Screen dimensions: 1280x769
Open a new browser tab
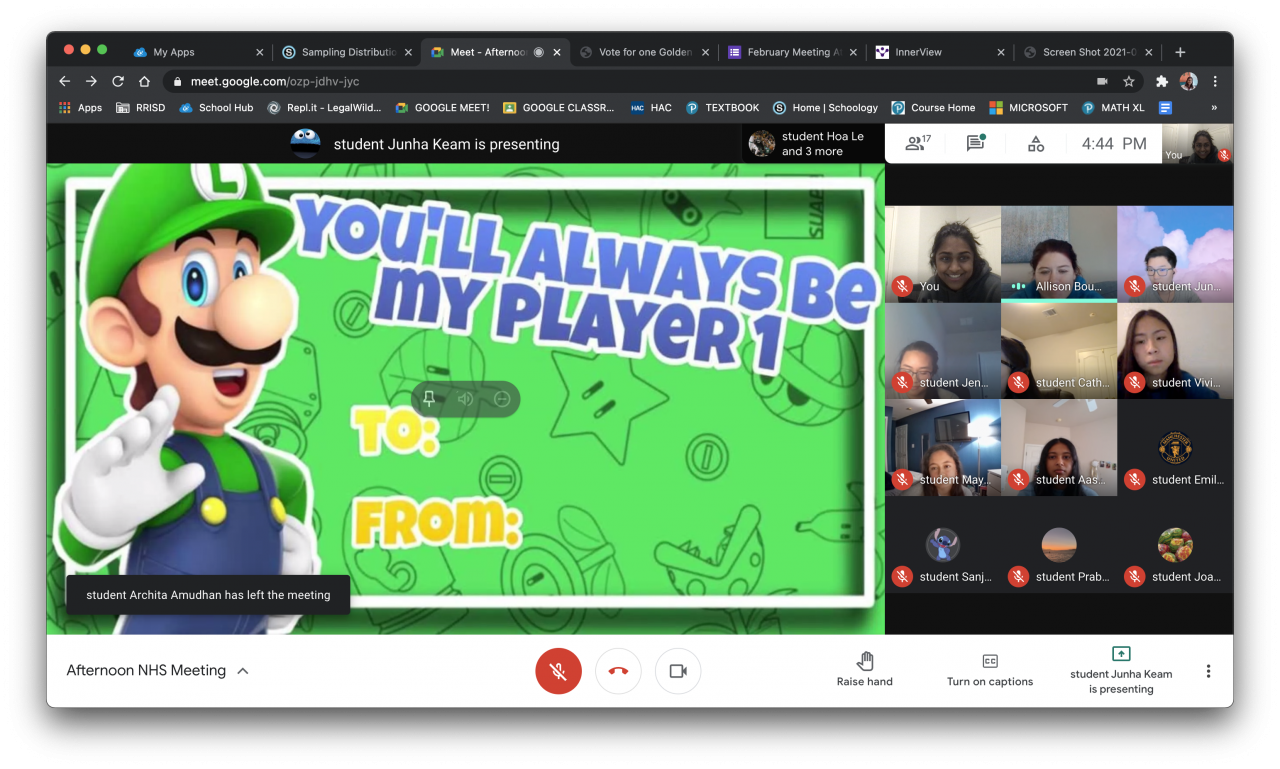1180,52
